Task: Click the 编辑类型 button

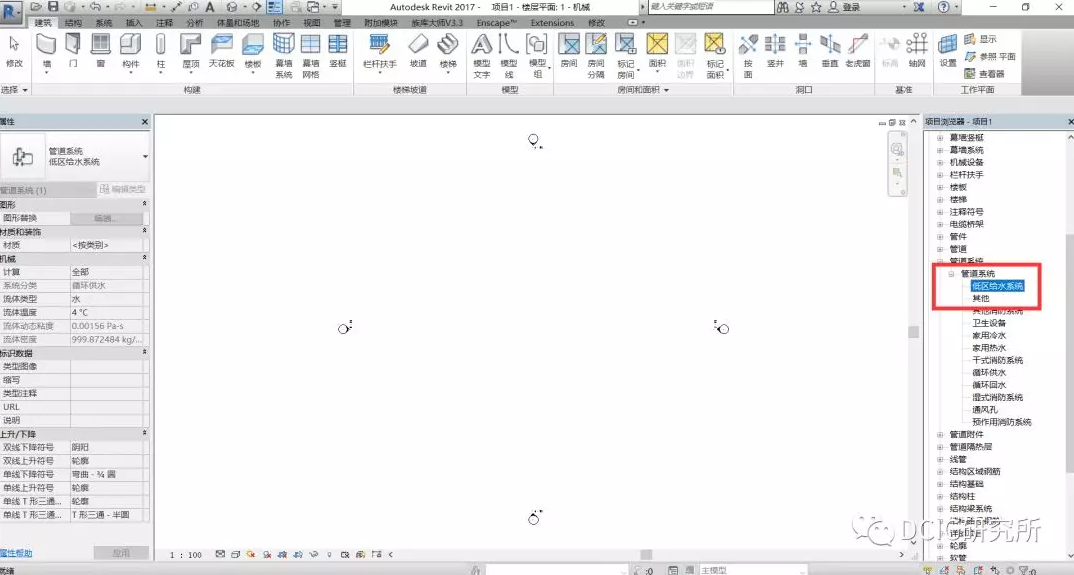Action: point(123,189)
